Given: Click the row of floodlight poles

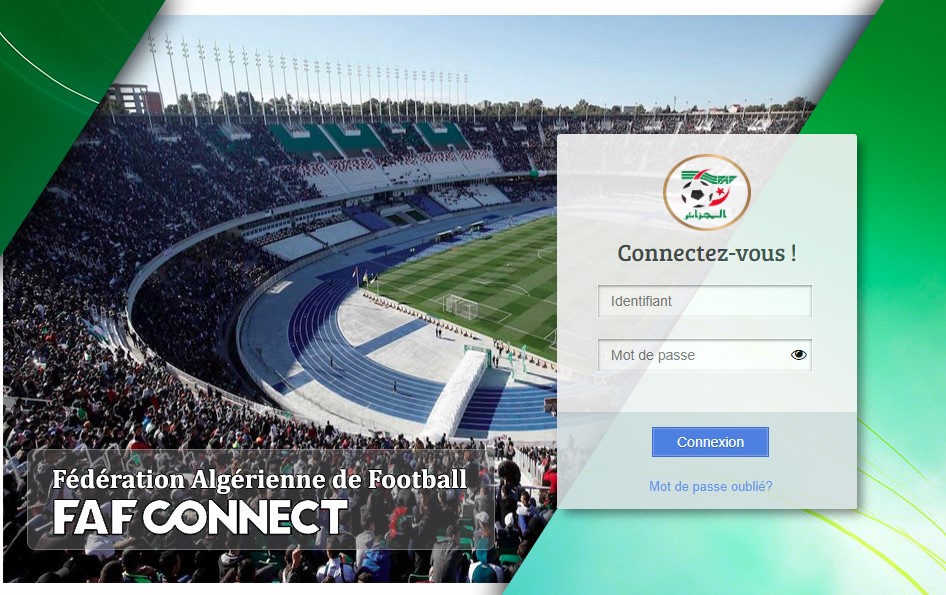Looking at the screenshot, I should click(308, 78).
